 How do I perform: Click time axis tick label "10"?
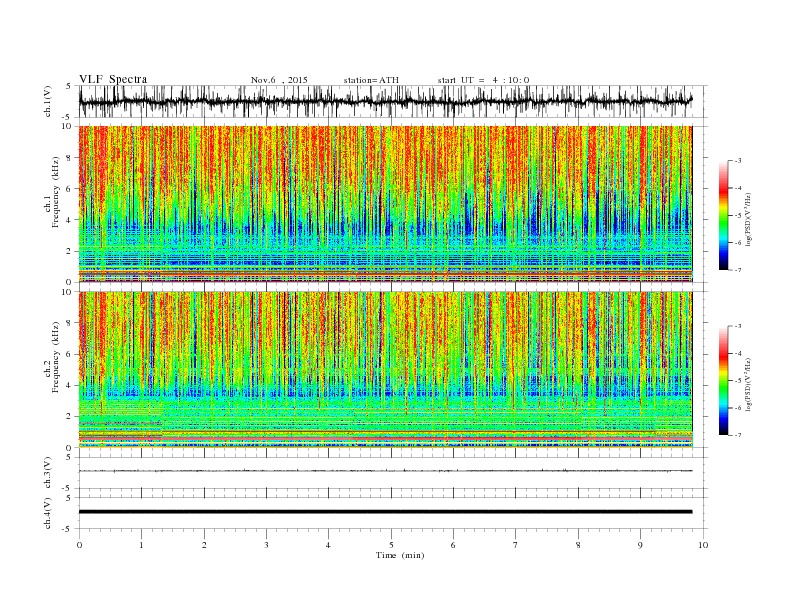point(703,545)
